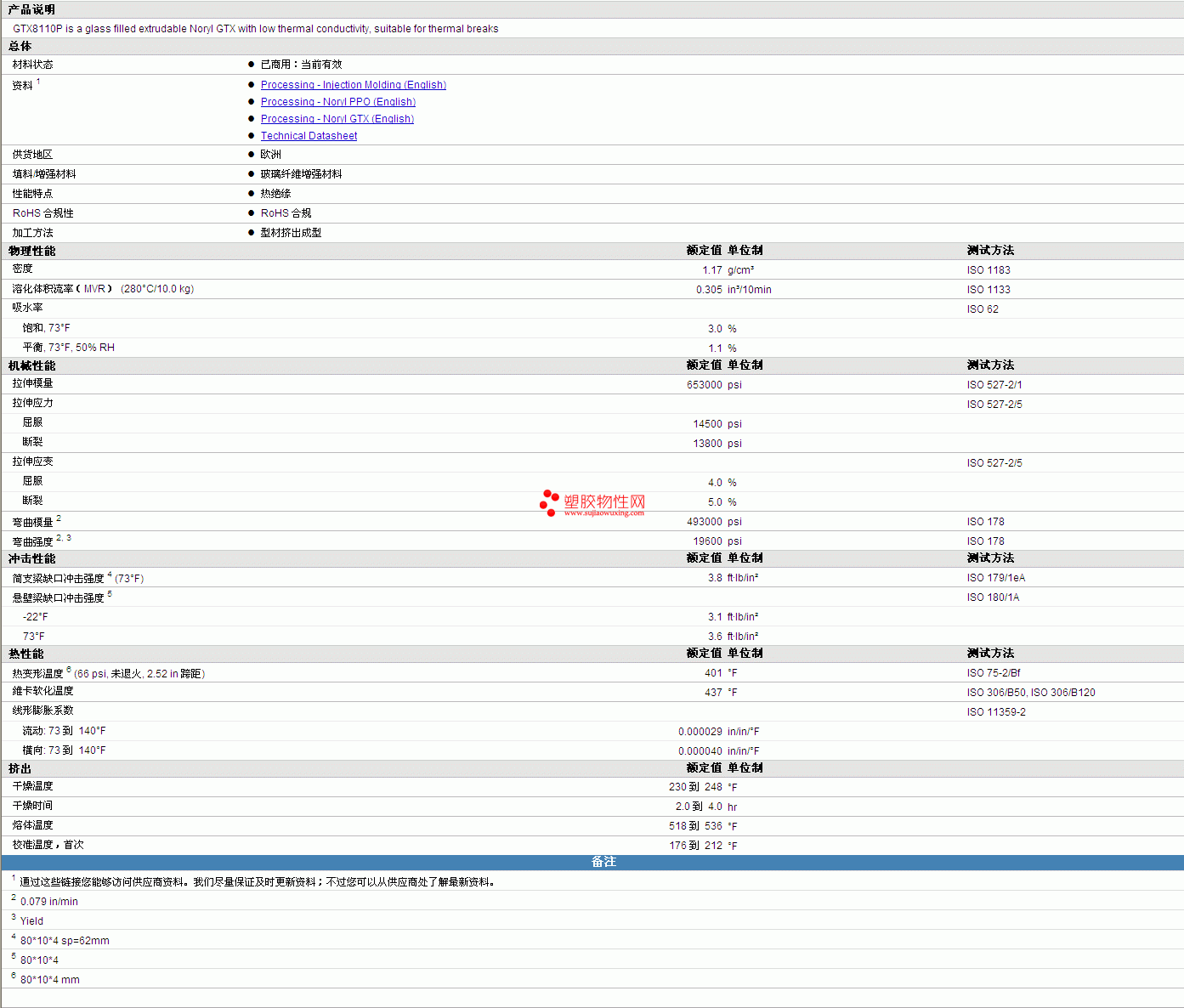The image size is (1184, 1008).
Task: Click the 热绝缘 feature value
Action: tap(275, 194)
